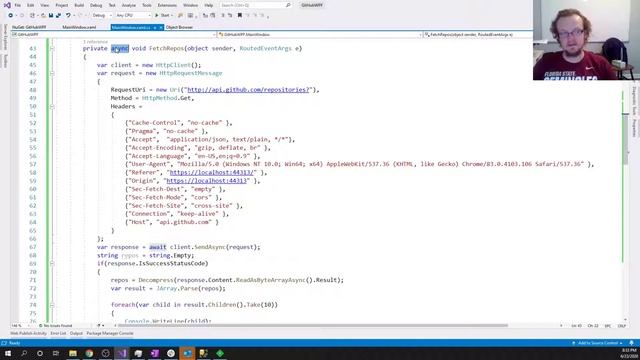The image size is (640, 360).
Task: Open the Debug configuration dropdown
Action: (x=102, y=16)
